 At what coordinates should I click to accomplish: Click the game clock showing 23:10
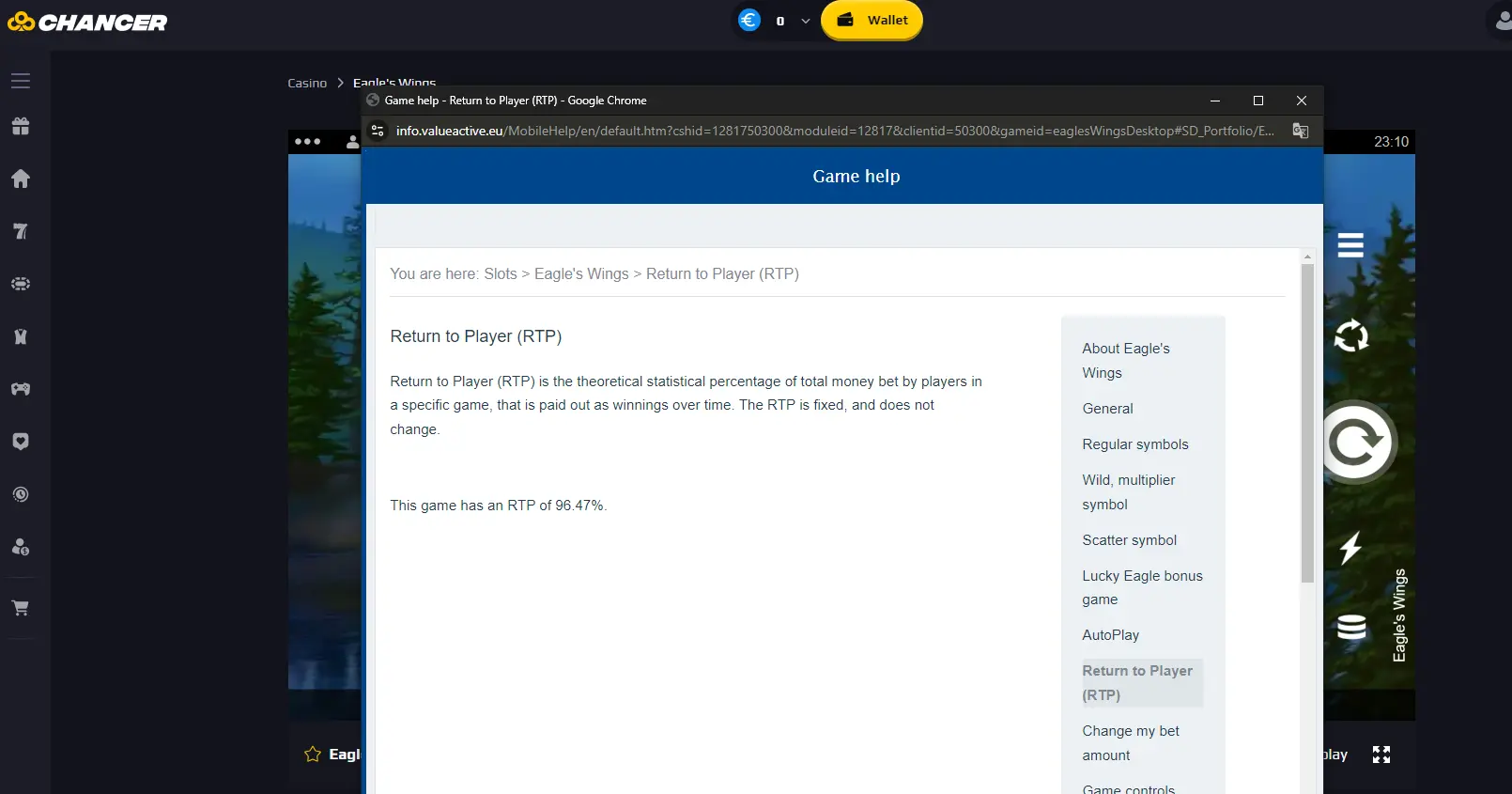tap(1391, 142)
